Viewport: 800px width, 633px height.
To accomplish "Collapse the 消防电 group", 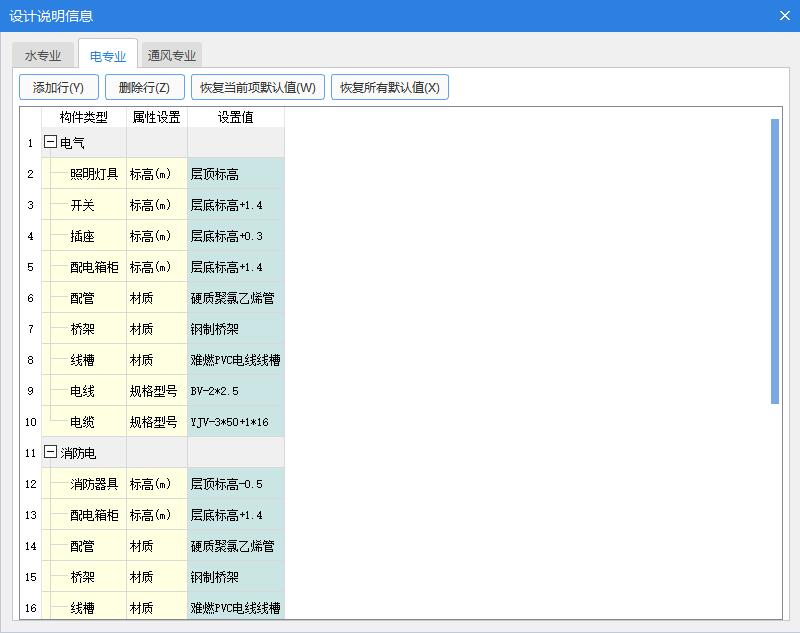I will pos(50,453).
